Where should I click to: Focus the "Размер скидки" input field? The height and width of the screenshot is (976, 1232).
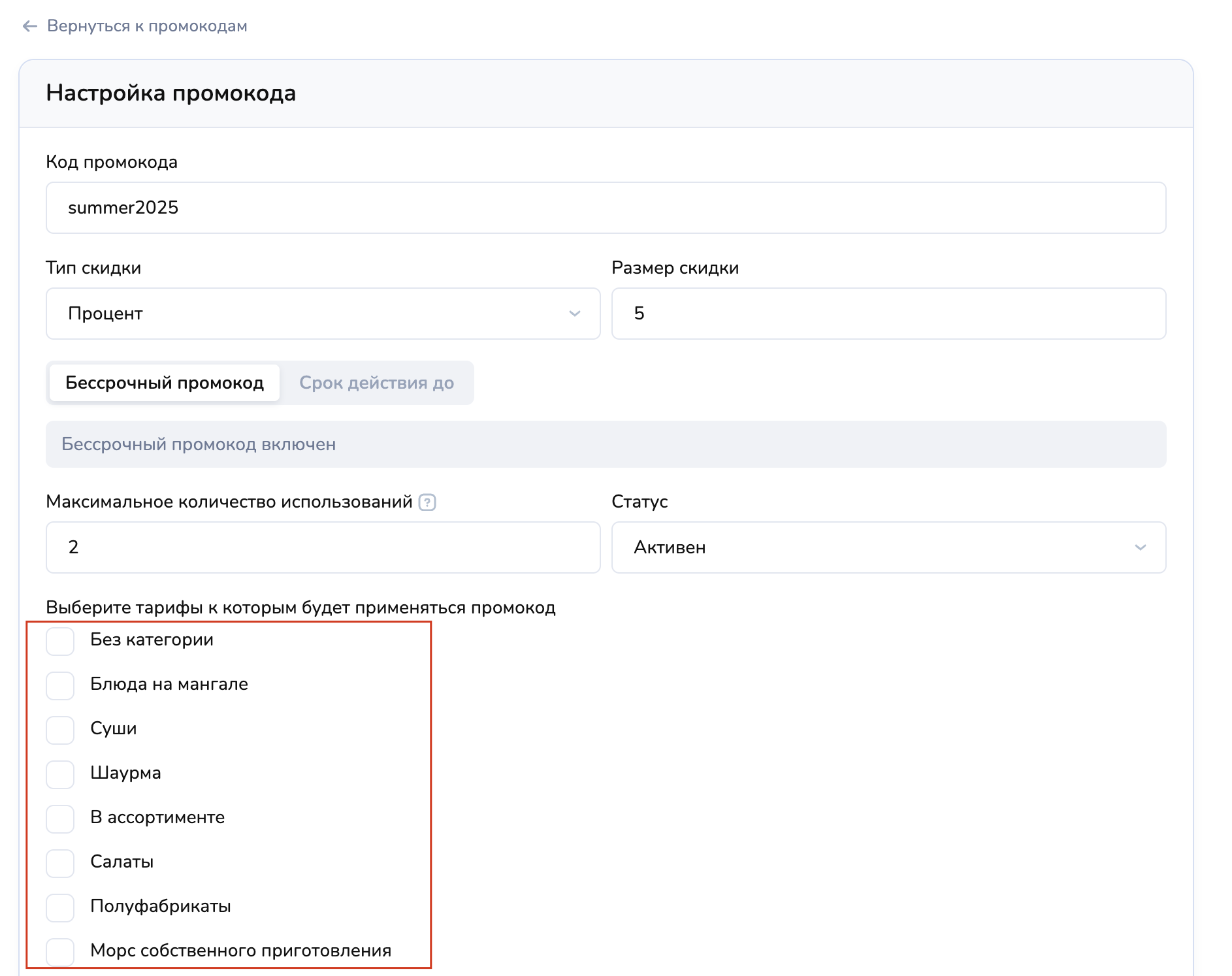tap(888, 314)
